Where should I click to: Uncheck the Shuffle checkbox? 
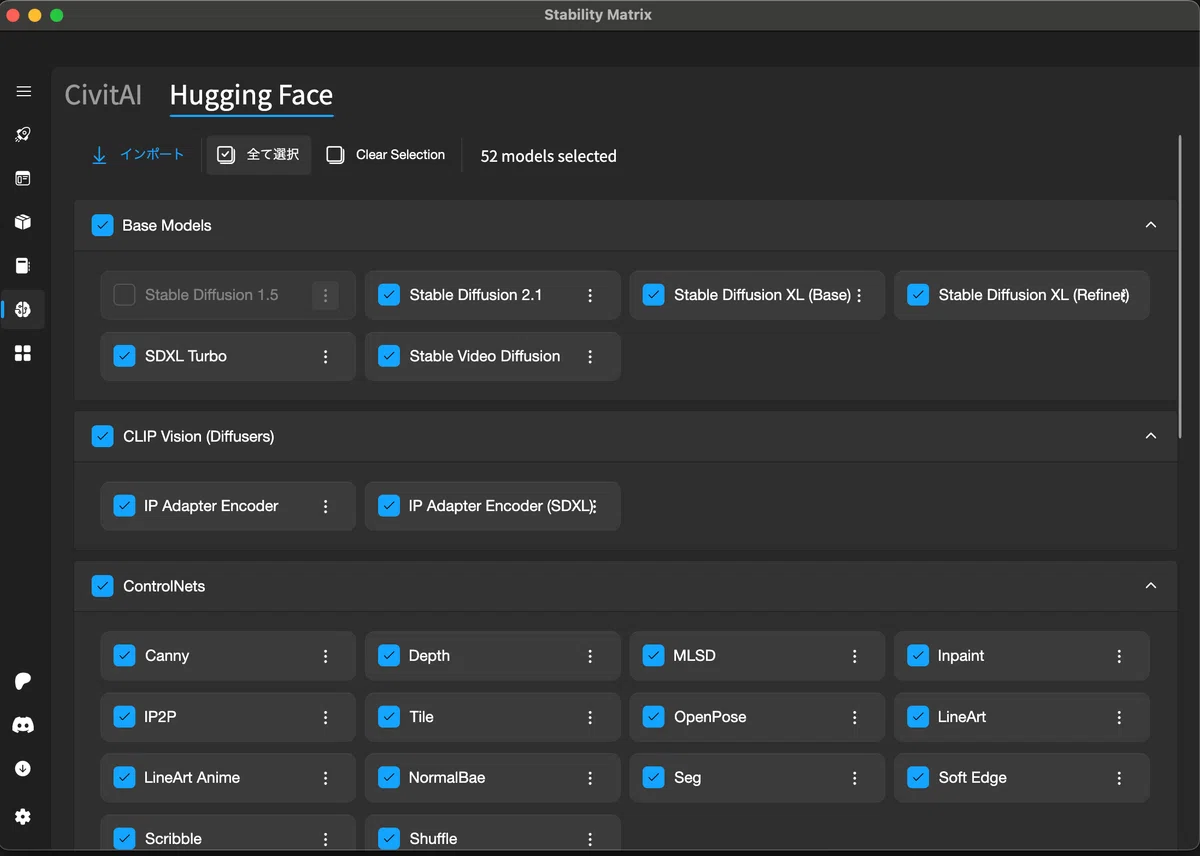389,839
